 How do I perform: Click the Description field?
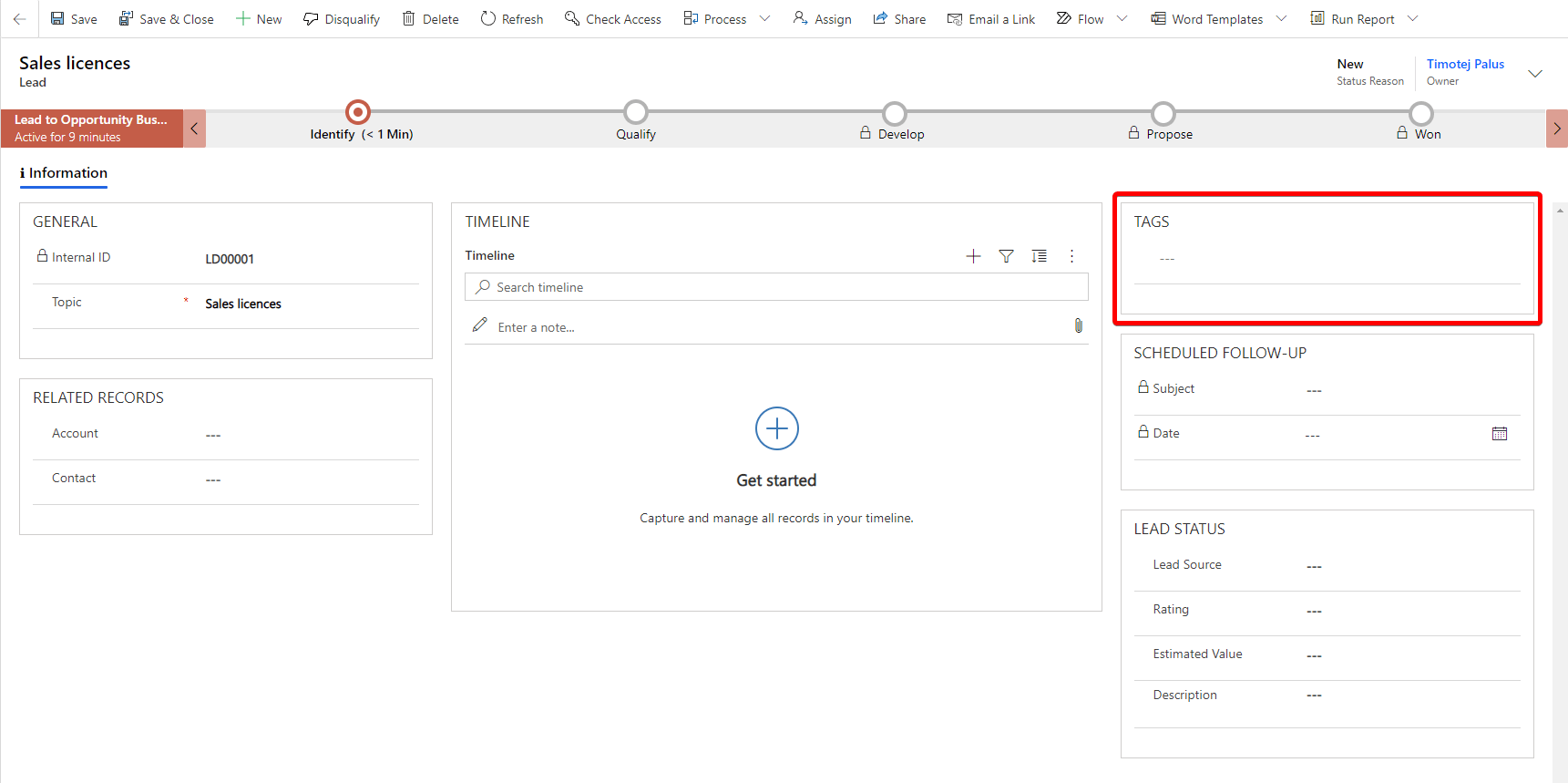click(x=1411, y=695)
